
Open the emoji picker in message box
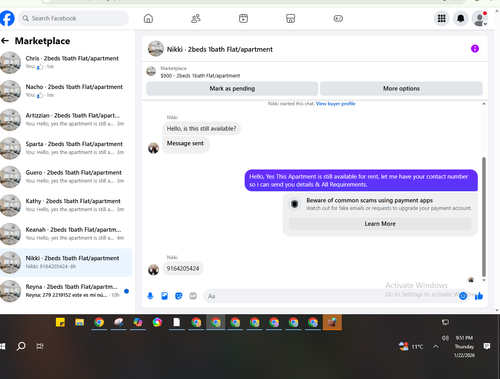463,296
